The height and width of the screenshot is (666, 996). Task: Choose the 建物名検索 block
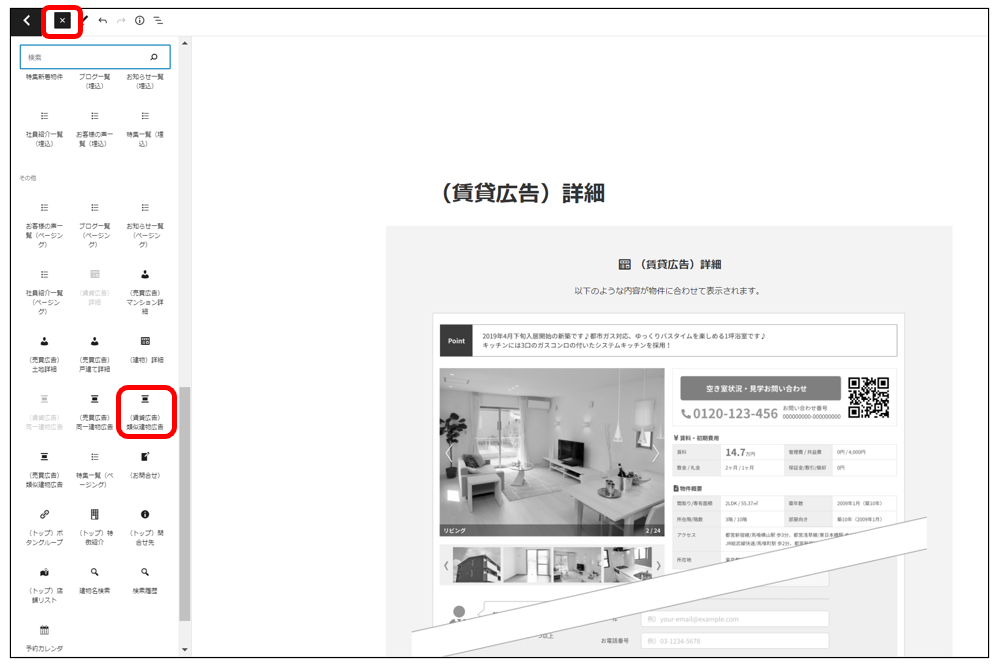click(95, 579)
